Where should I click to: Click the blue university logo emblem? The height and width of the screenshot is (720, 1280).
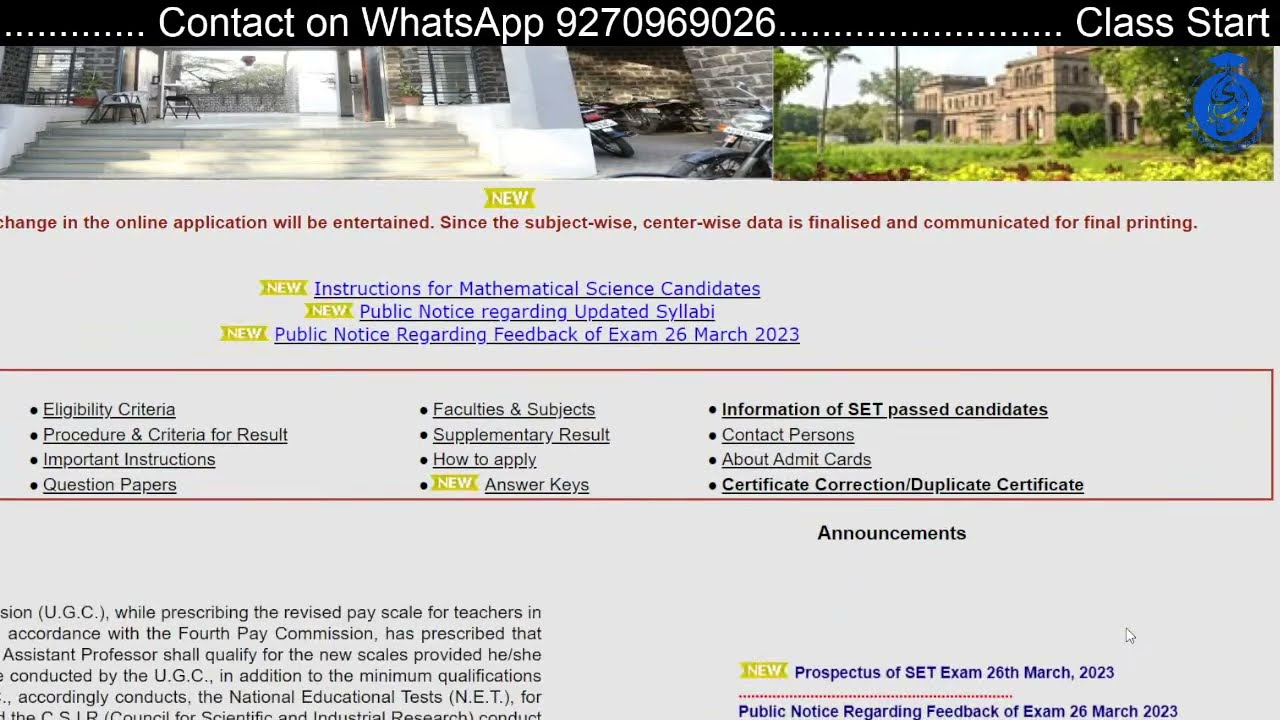click(x=1229, y=103)
